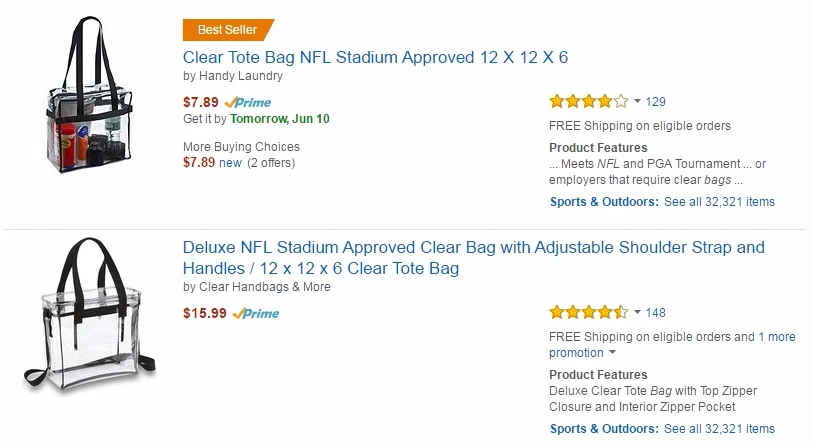The image size is (813, 445).
Task: View the 129 customer reviews
Action: point(656,101)
